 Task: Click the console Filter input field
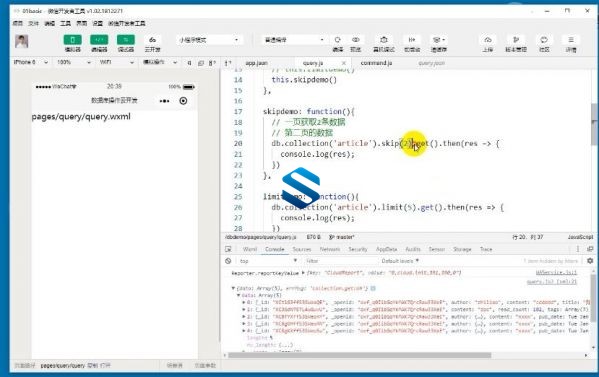(340, 261)
